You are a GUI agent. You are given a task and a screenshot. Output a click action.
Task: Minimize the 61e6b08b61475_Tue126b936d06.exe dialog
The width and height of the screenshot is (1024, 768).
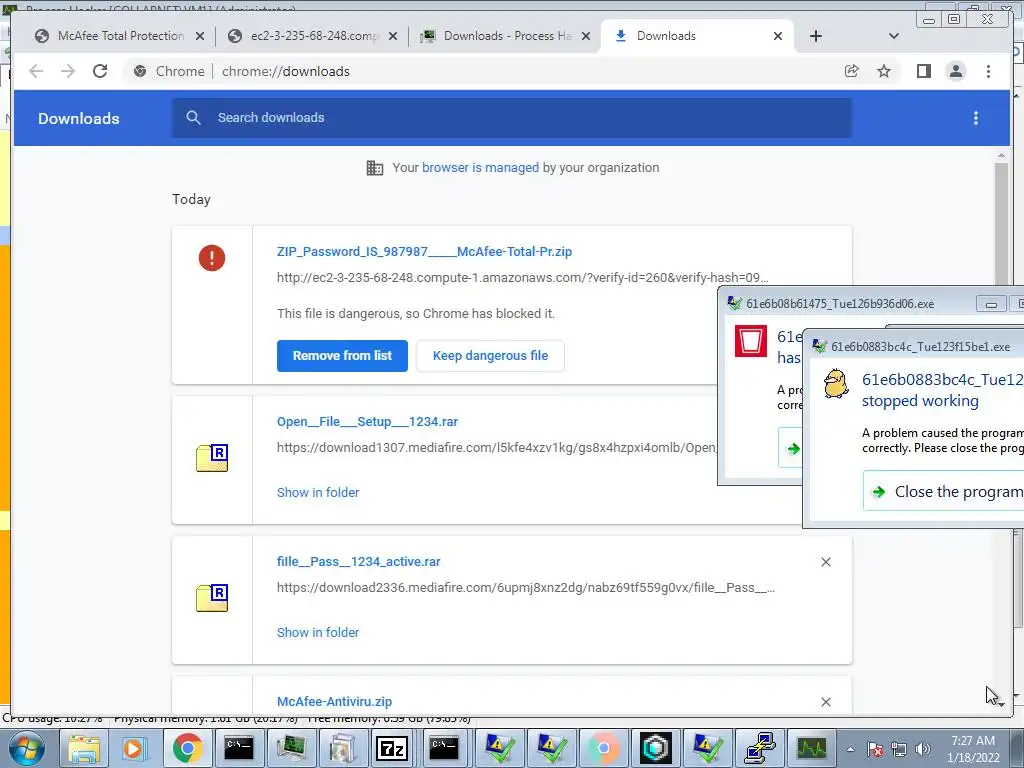click(x=991, y=304)
